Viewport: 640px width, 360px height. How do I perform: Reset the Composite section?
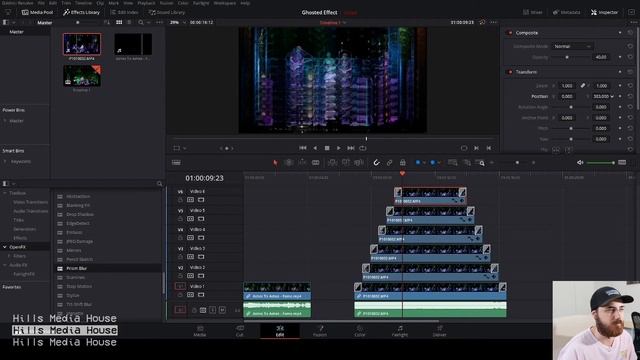(631, 33)
